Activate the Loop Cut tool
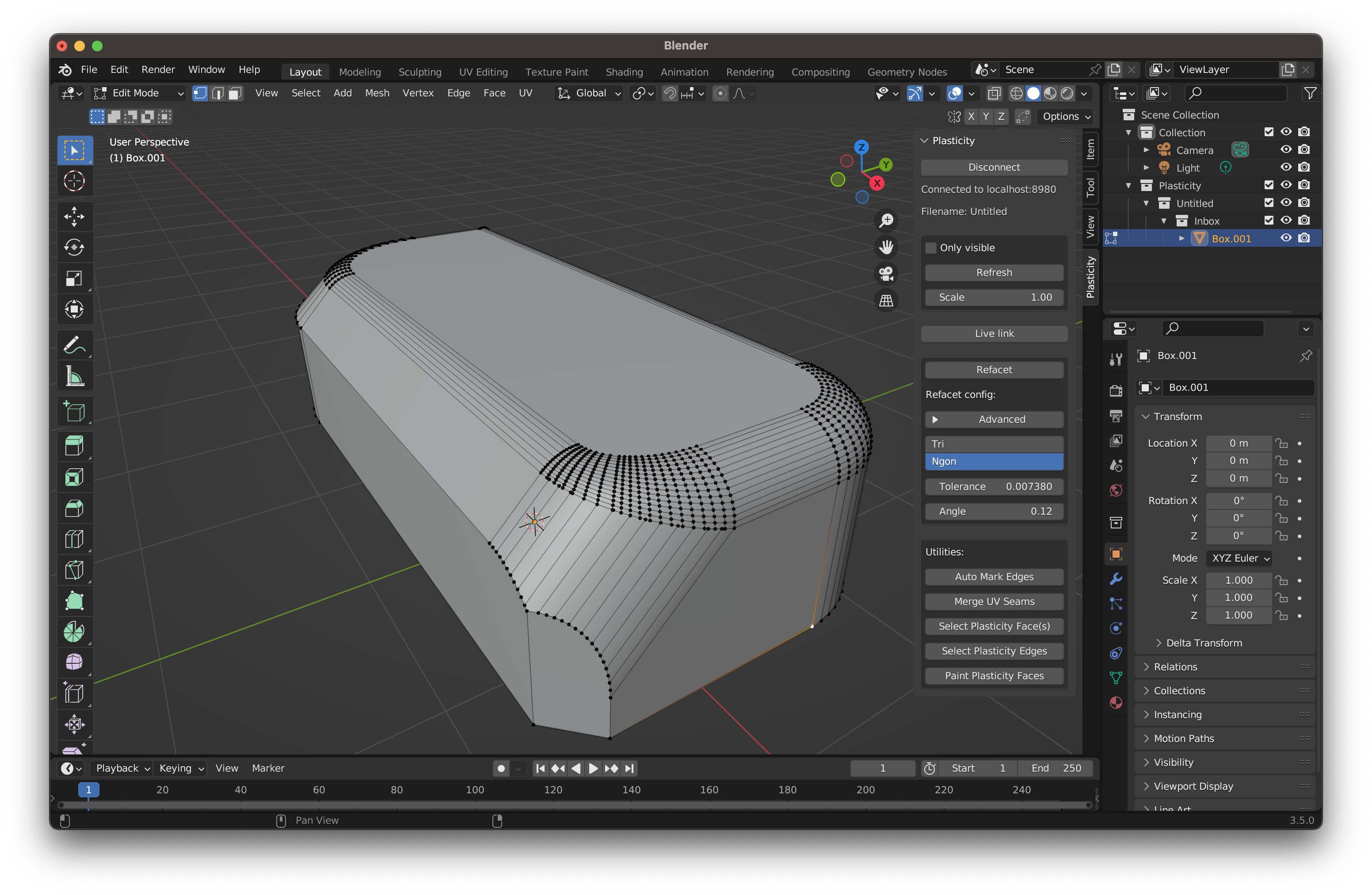 (x=74, y=539)
